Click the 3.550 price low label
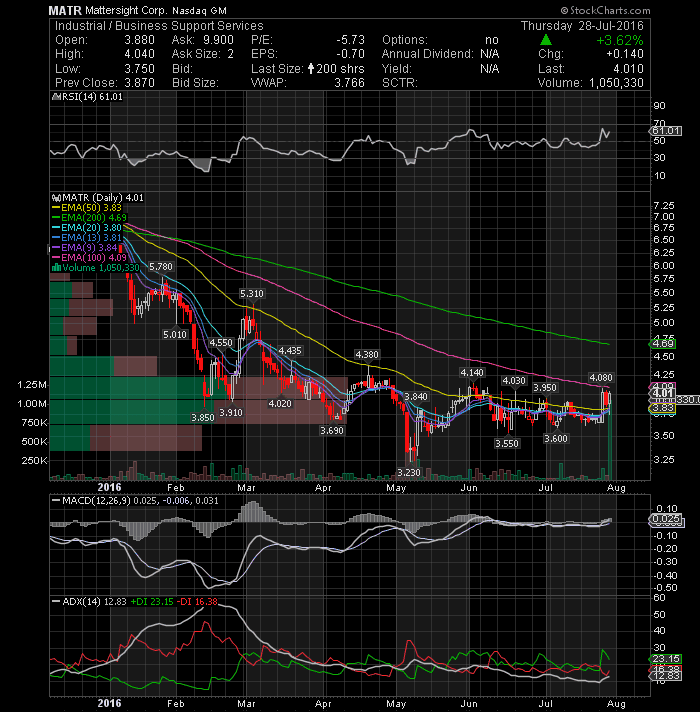 pyautogui.click(x=507, y=444)
